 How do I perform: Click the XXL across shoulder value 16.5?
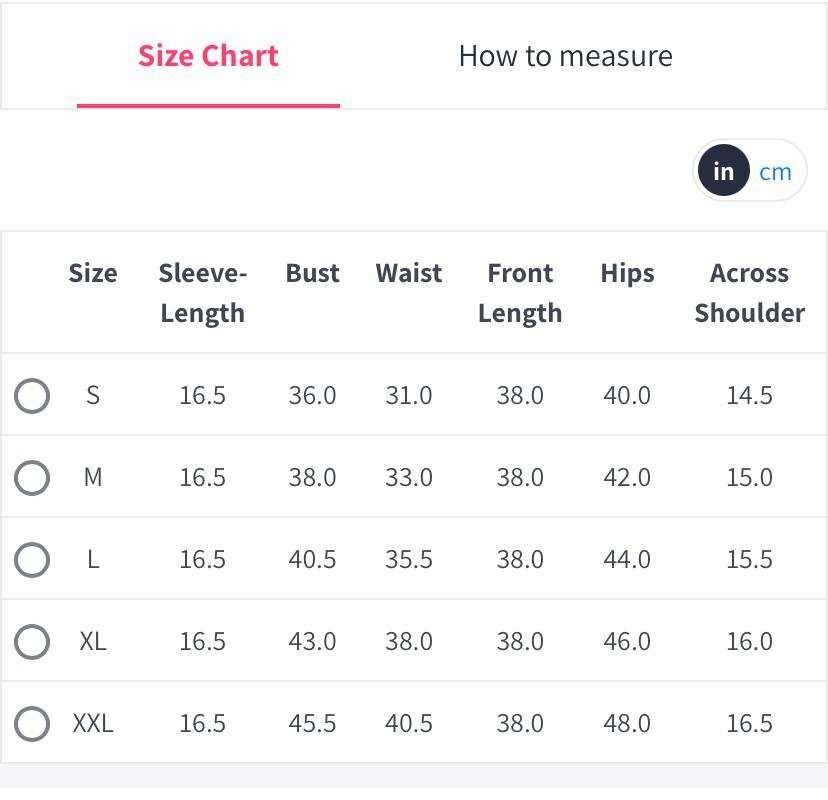(749, 724)
